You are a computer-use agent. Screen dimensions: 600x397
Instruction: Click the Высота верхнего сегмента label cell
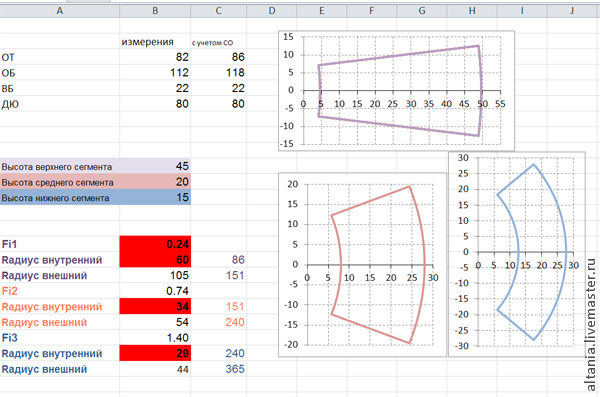pyautogui.click(x=60, y=166)
